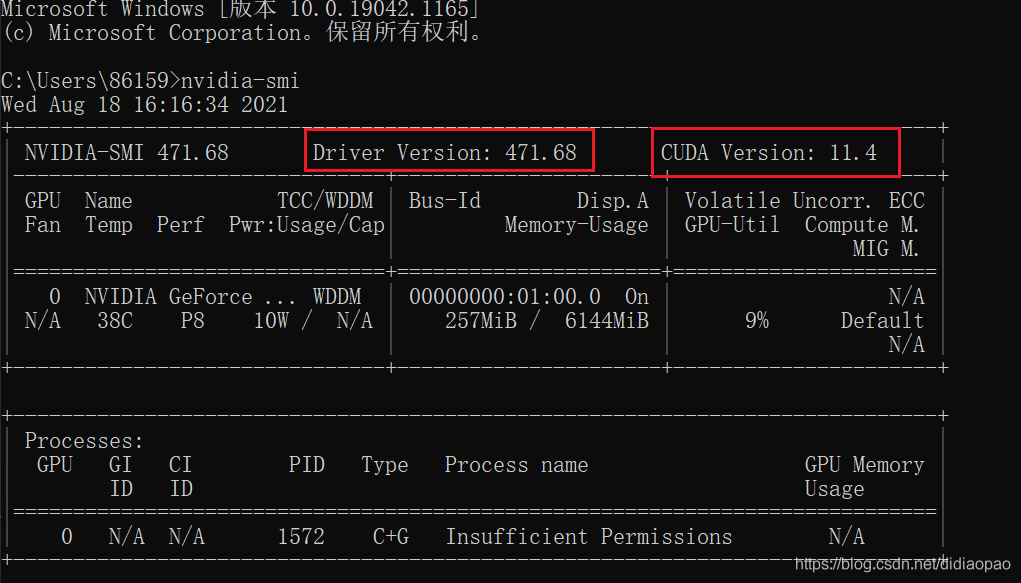
Task: Click the Default compute mode text
Action: point(881,321)
